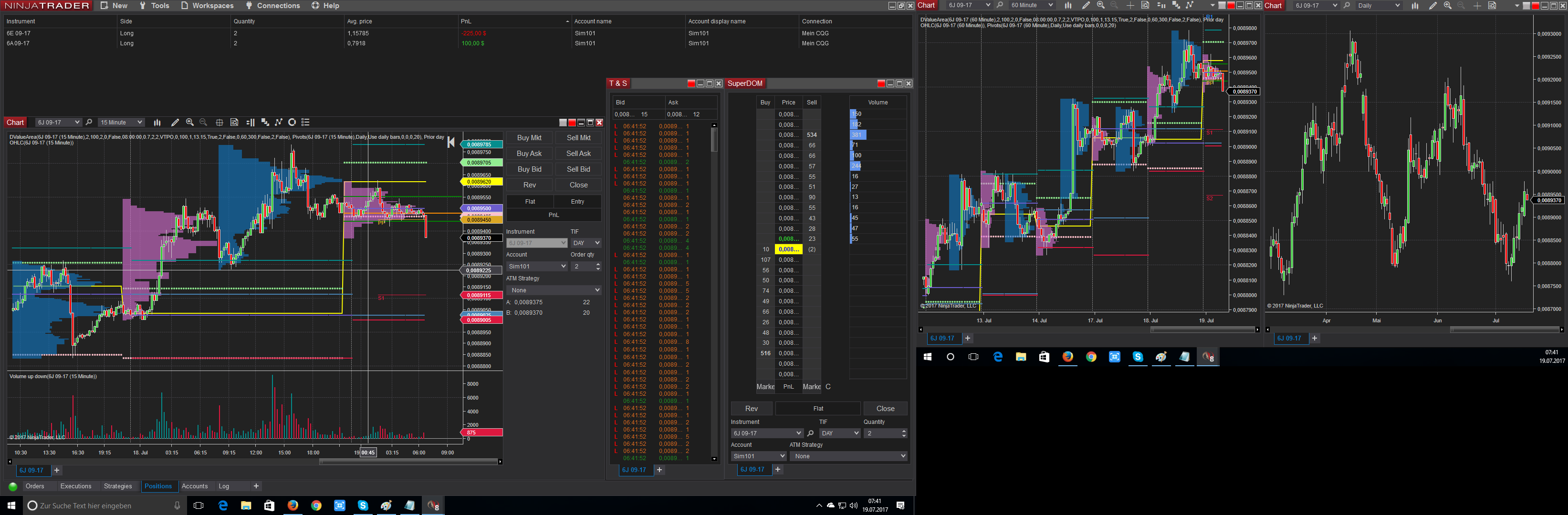Toggle red link button in SuperDOM window
This screenshot has height=515, width=1568.
point(881,84)
